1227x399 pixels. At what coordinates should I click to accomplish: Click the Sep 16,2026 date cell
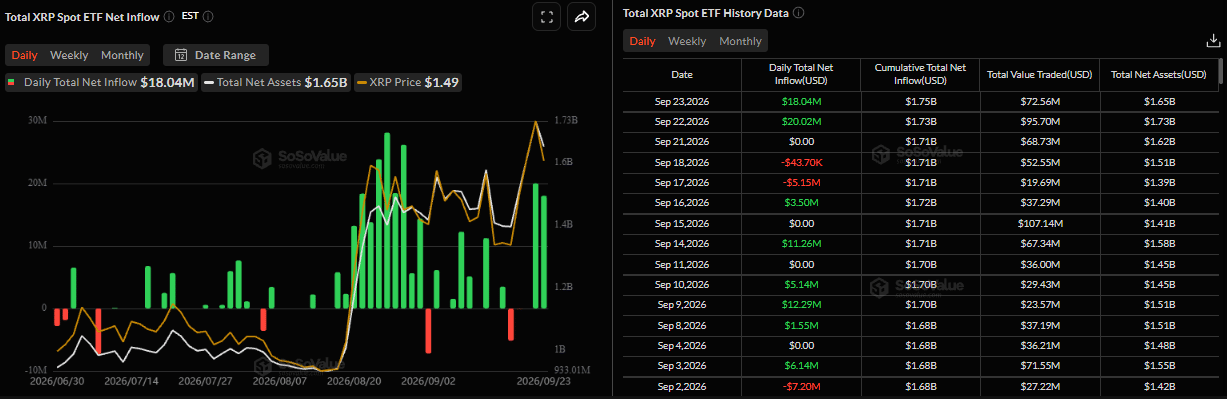(x=682, y=202)
